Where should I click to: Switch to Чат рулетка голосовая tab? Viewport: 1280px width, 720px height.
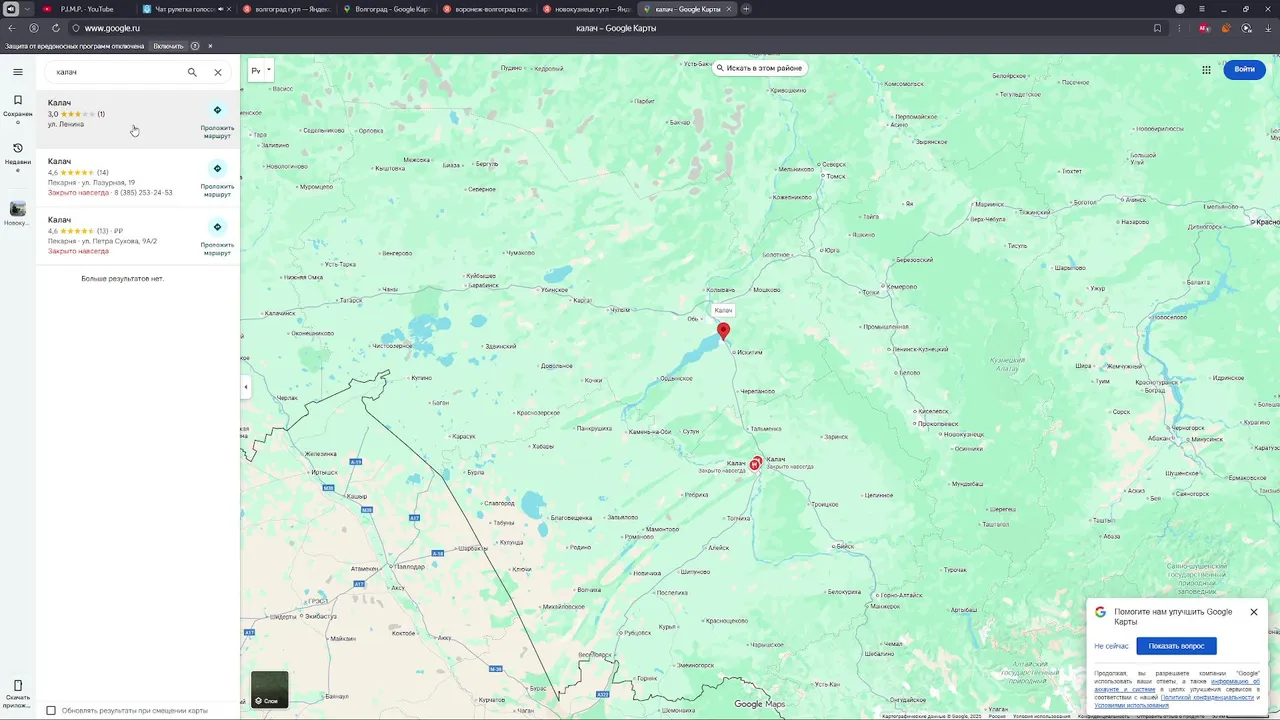(x=185, y=9)
